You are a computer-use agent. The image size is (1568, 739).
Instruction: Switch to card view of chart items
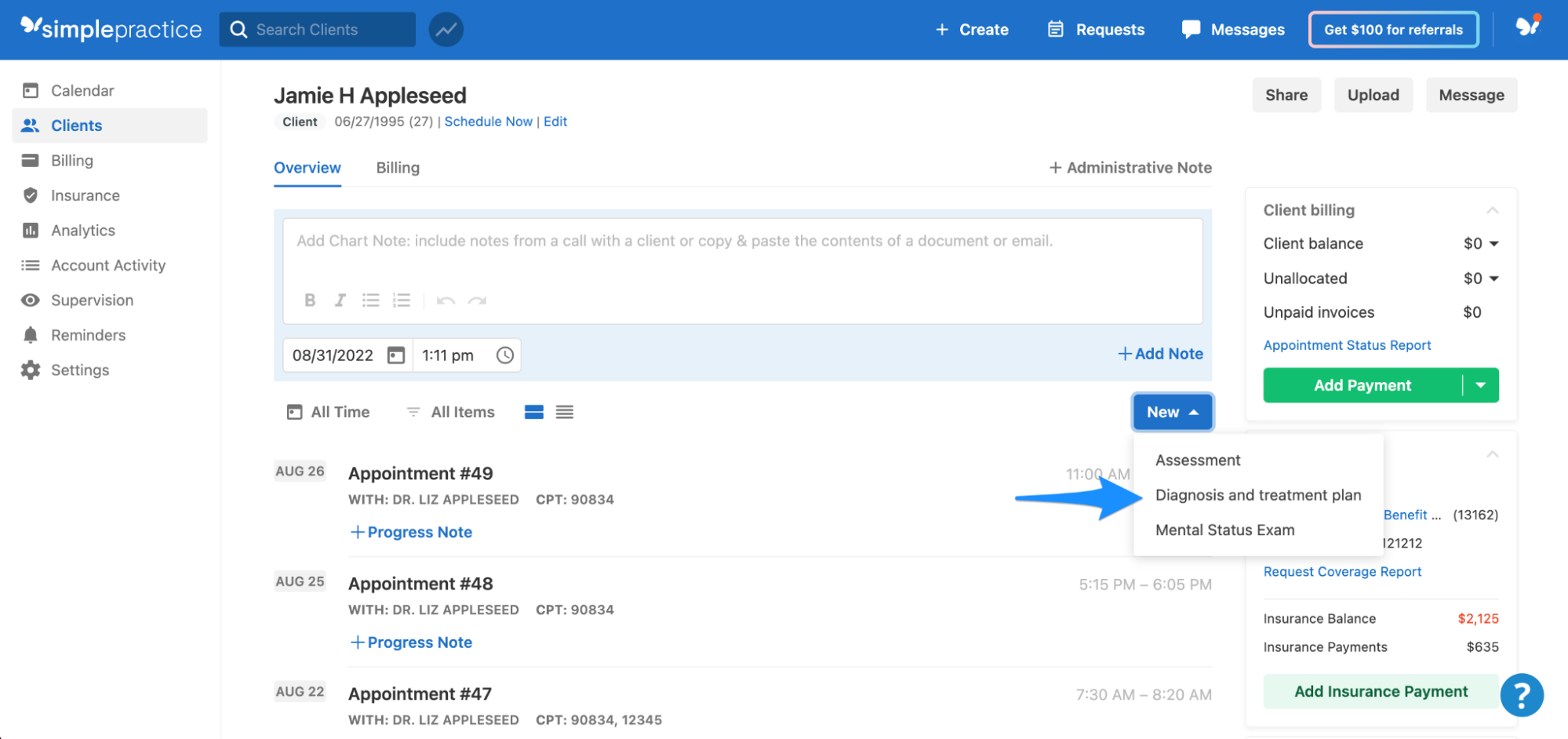tap(533, 411)
